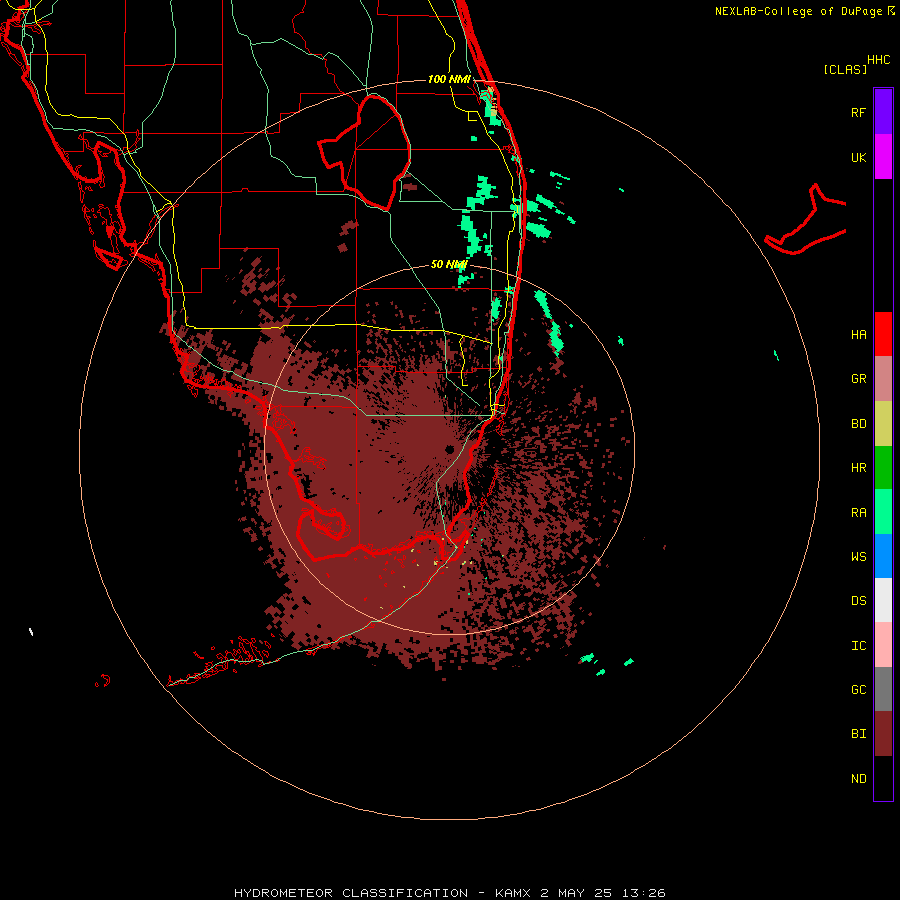Click the WS legend label
This screenshot has width=900, height=900.
point(858,557)
